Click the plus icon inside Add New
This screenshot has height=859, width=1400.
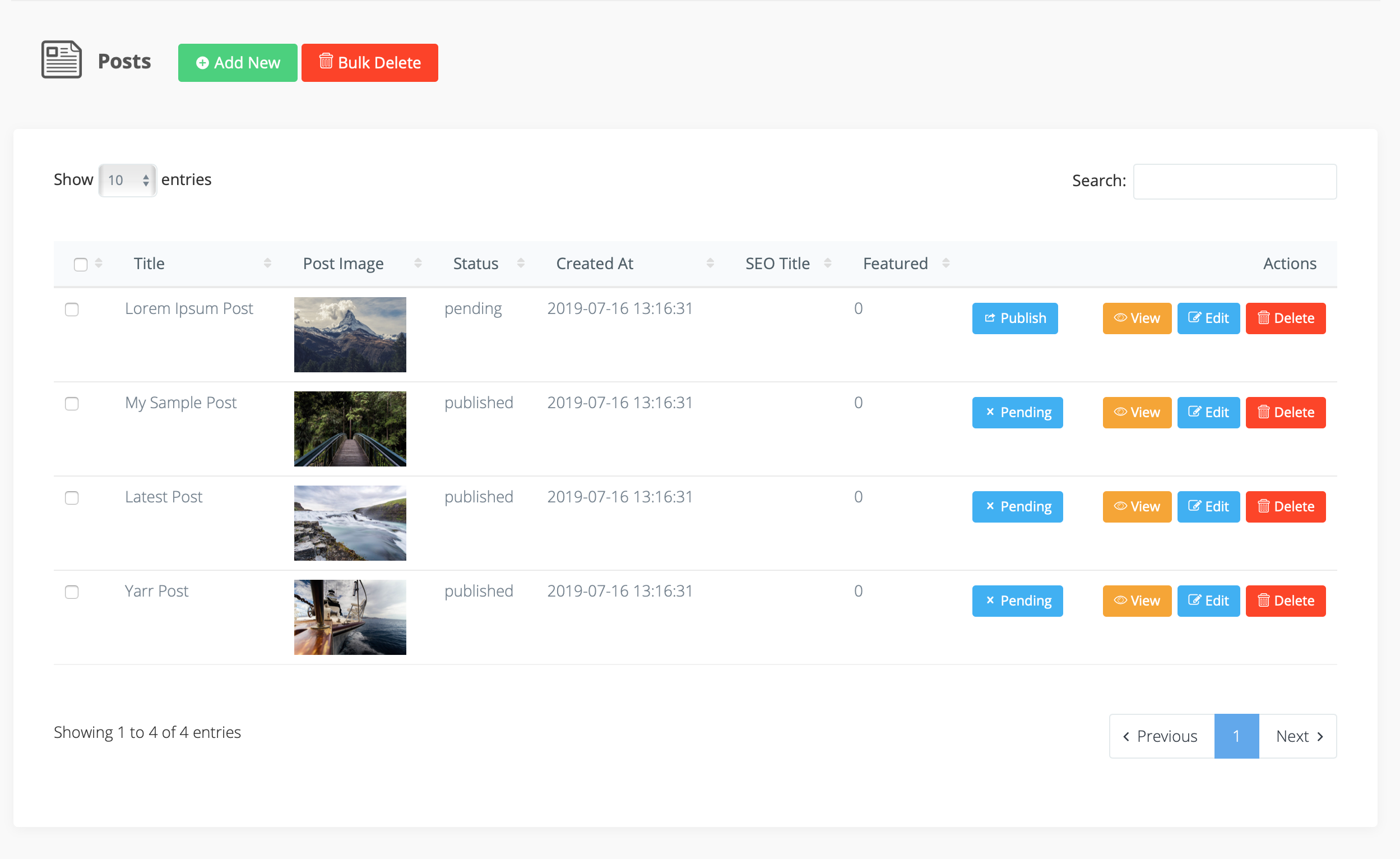[203, 63]
